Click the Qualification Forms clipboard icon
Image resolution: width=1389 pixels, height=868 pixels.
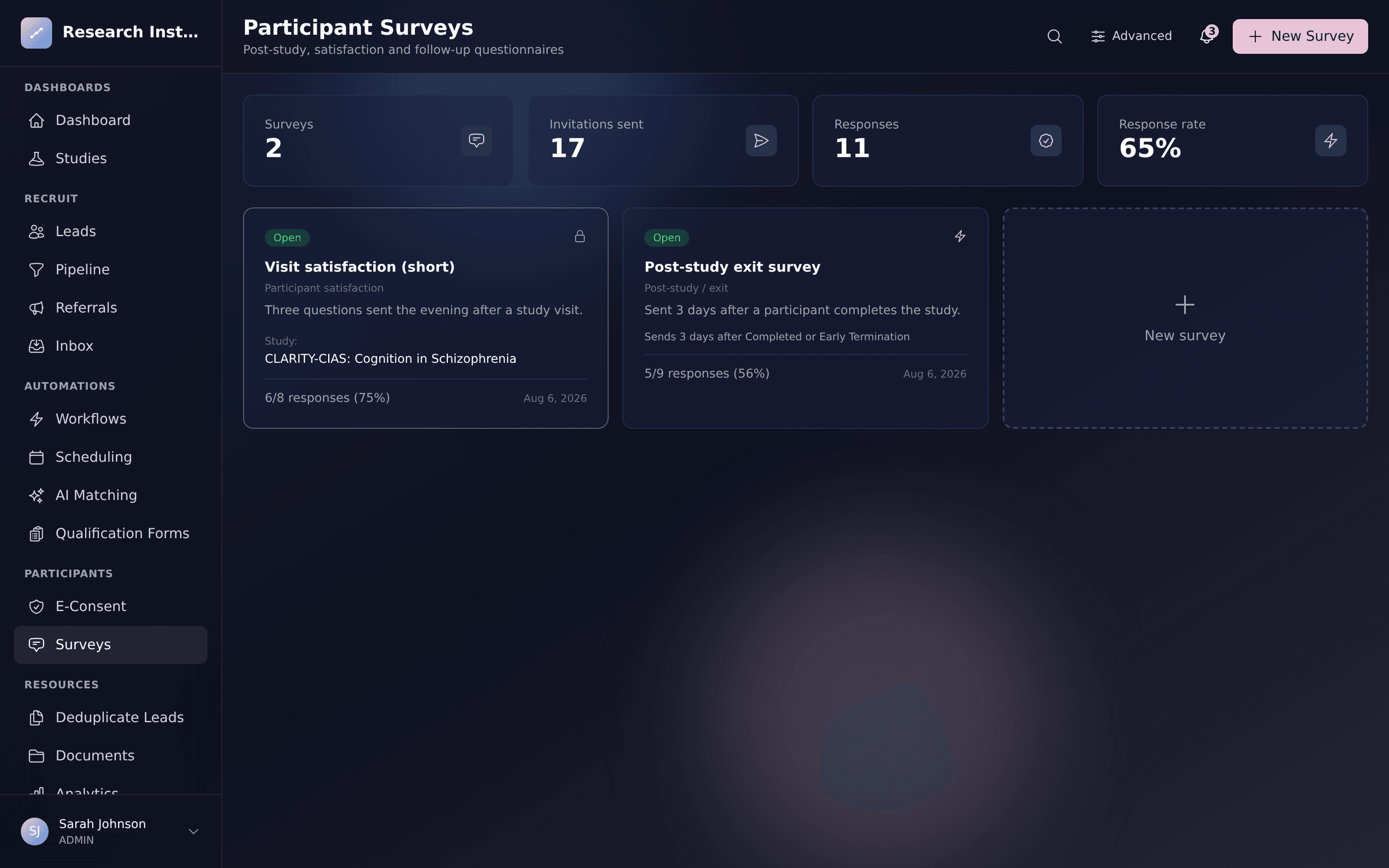point(36,534)
